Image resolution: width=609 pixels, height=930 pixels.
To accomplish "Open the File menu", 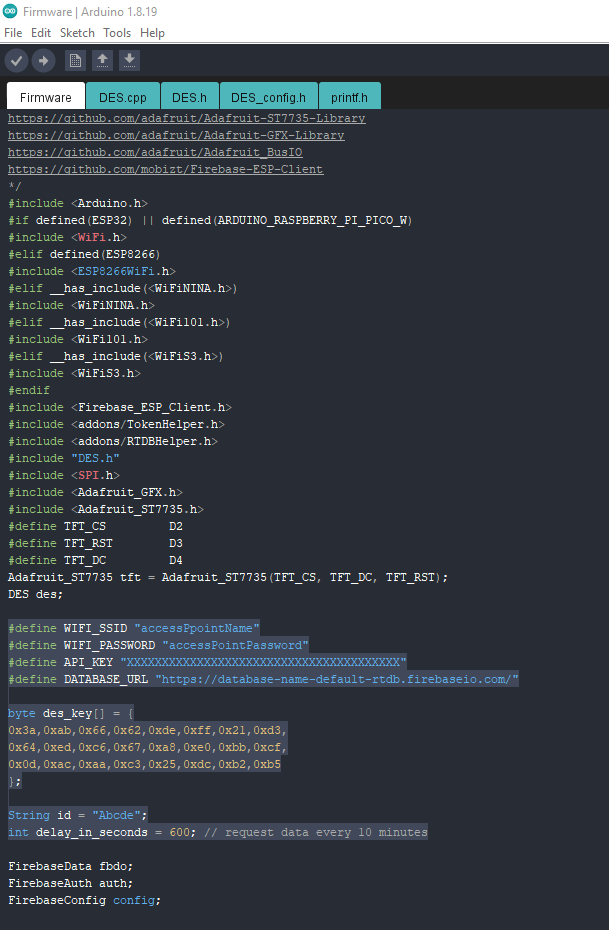I will pyautogui.click(x=13, y=33).
